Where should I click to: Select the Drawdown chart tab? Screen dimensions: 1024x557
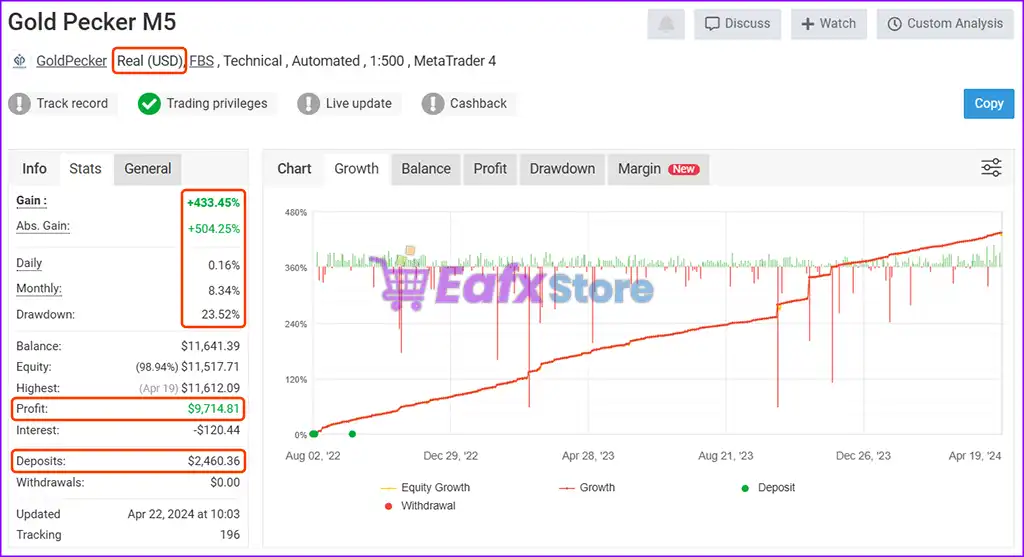click(562, 168)
